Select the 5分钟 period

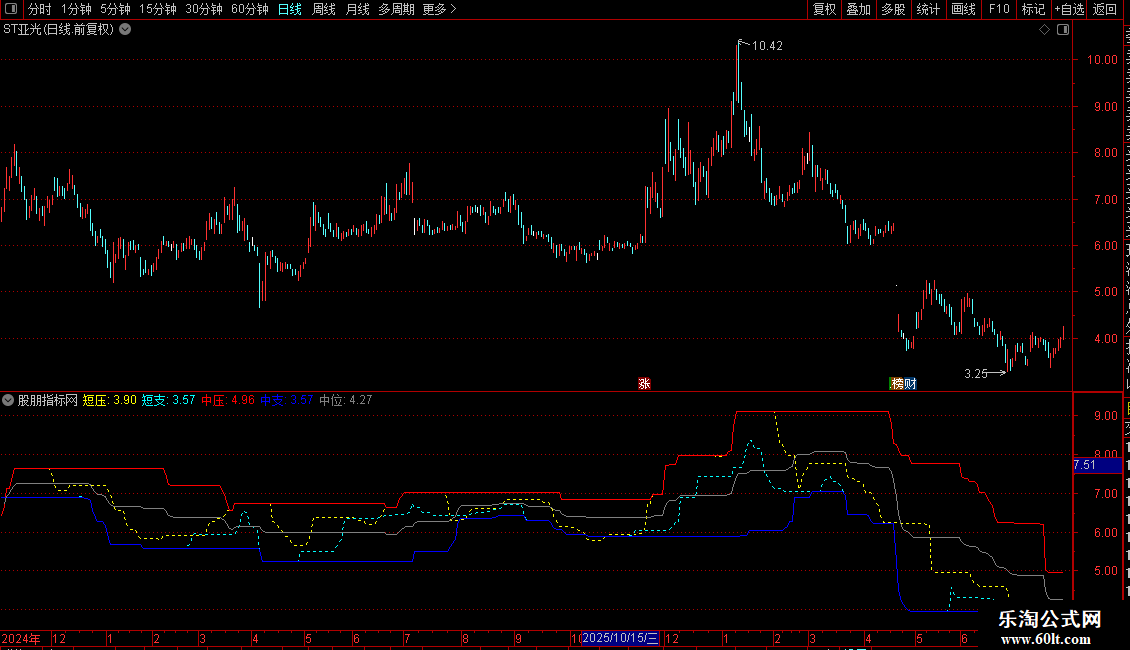point(115,9)
